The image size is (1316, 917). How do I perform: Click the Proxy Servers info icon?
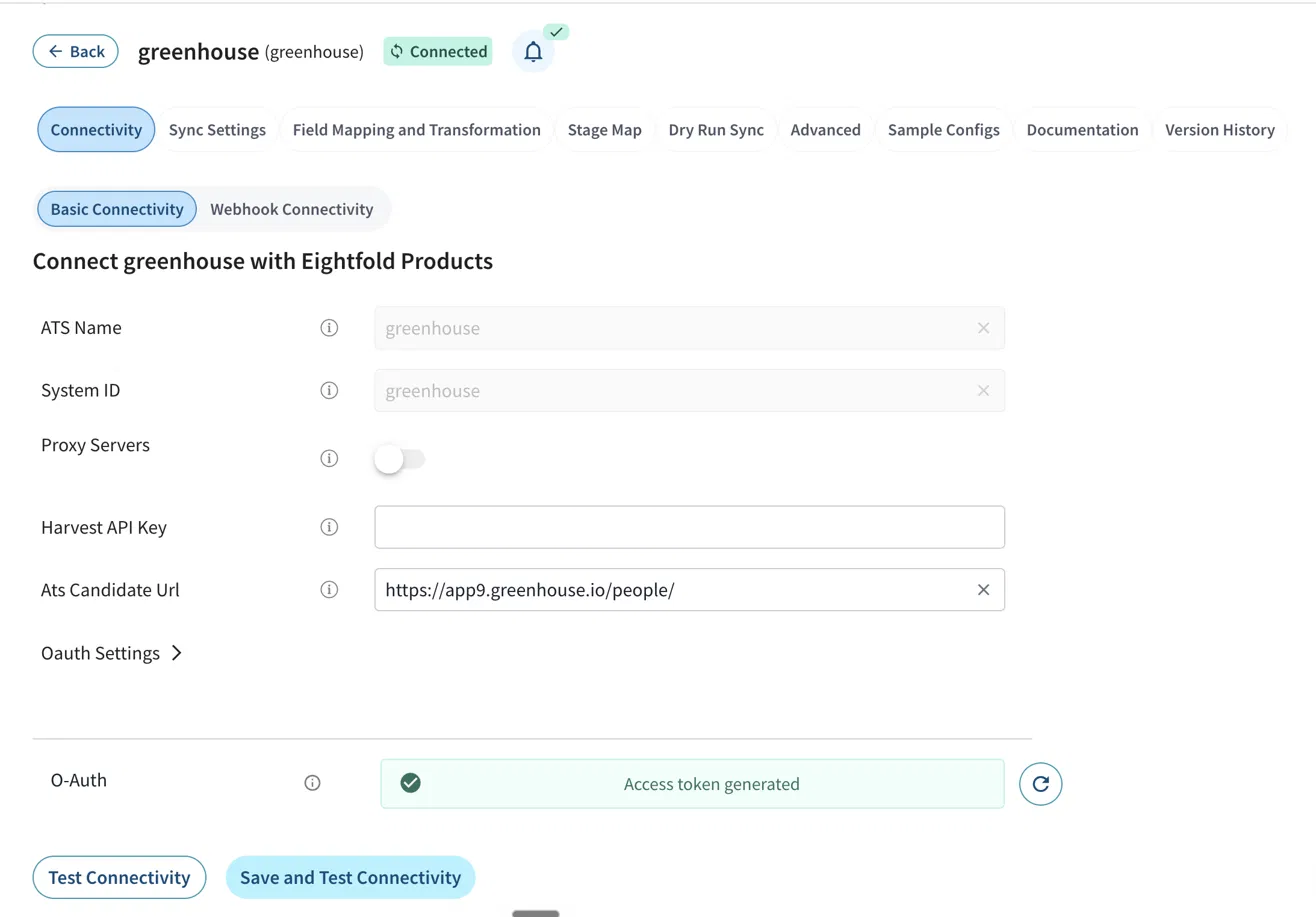pos(329,458)
